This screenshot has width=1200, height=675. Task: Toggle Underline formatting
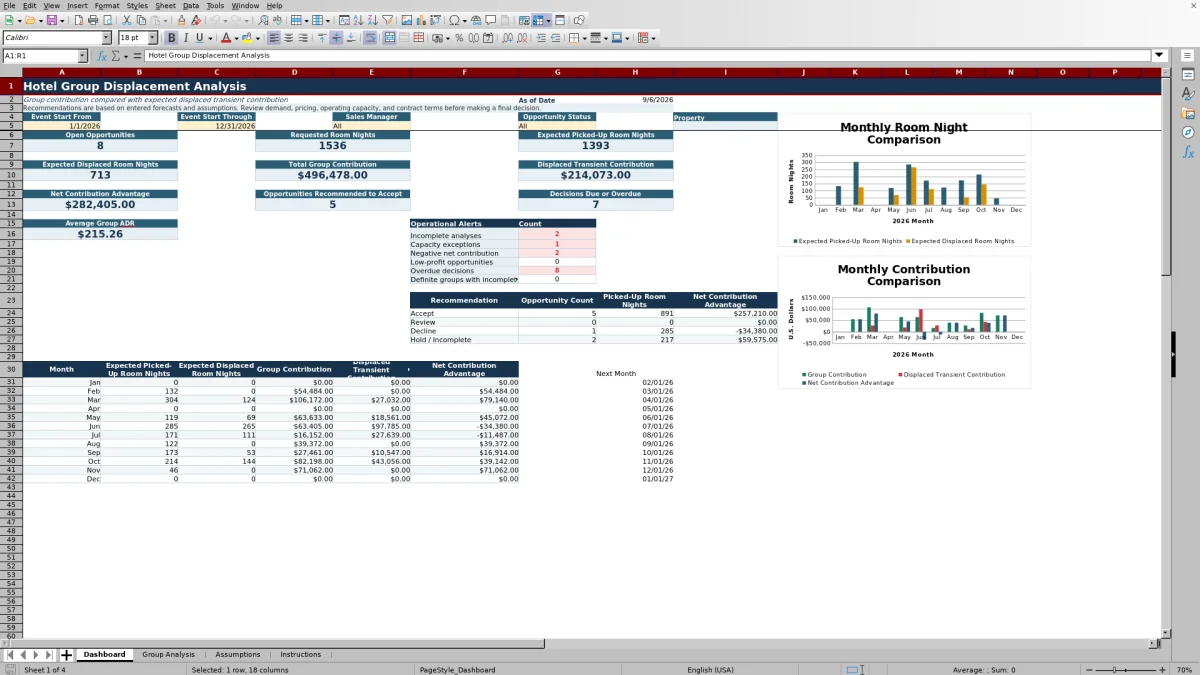tap(200, 38)
